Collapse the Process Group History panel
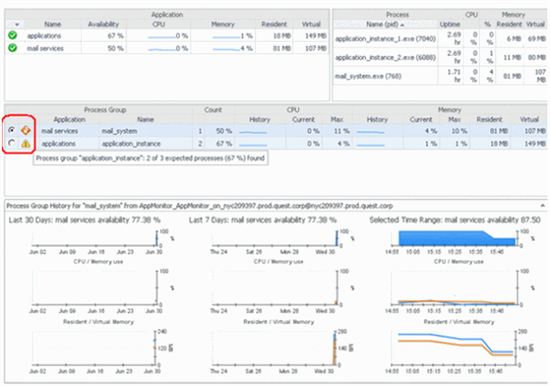Viewport: 550px width, 386px height. pyautogui.click(x=542, y=206)
